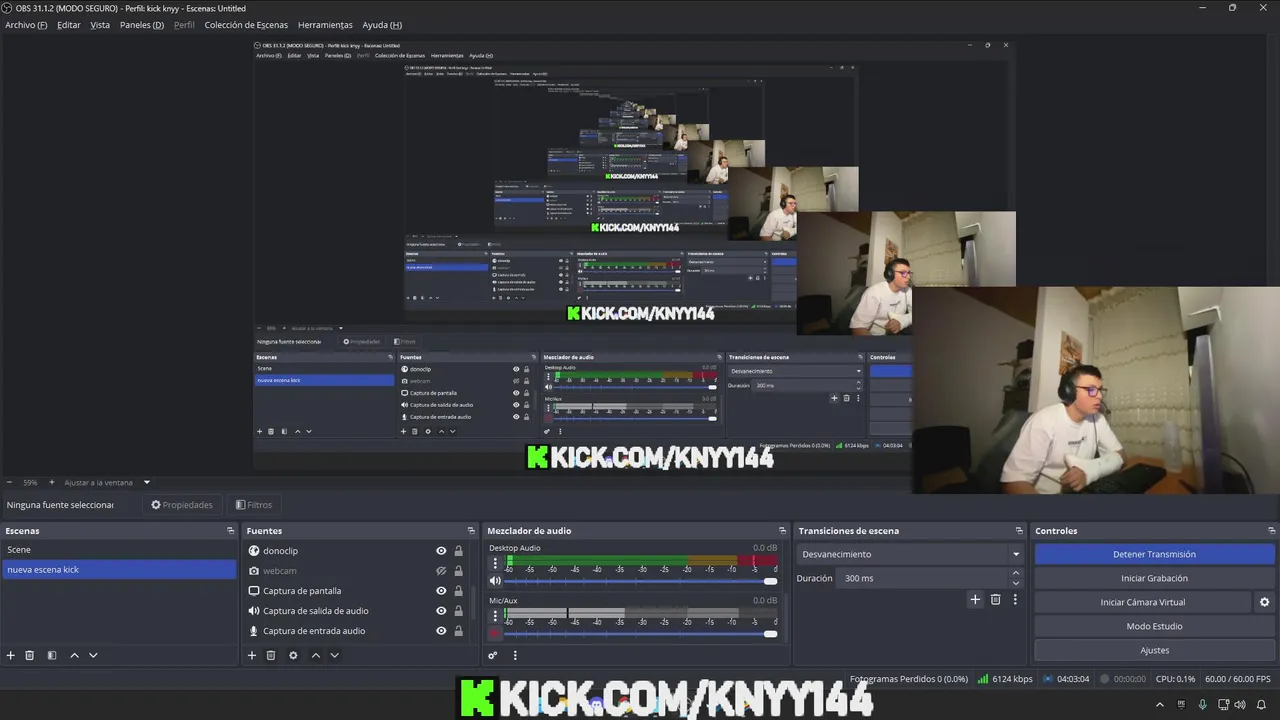
Task: Click the Detener Transmisión button
Action: tap(1154, 554)
